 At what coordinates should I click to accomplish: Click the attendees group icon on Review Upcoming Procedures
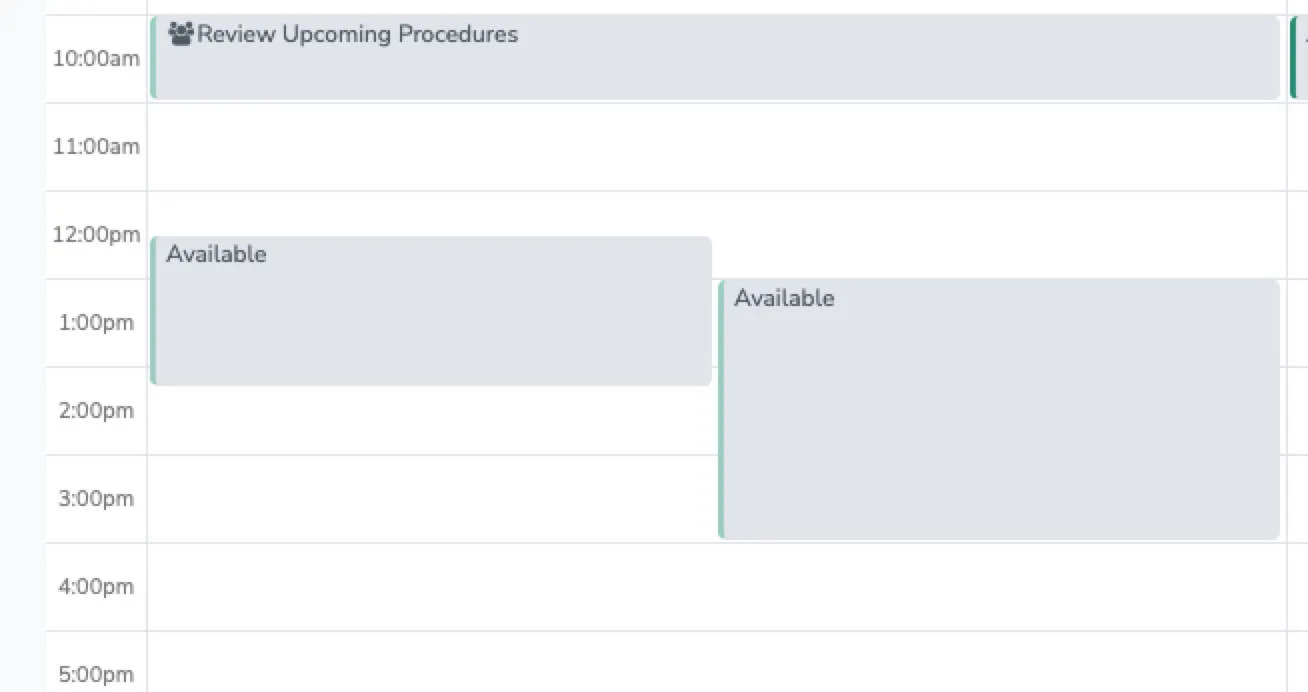pyautogui.click(x=181, y=33)
